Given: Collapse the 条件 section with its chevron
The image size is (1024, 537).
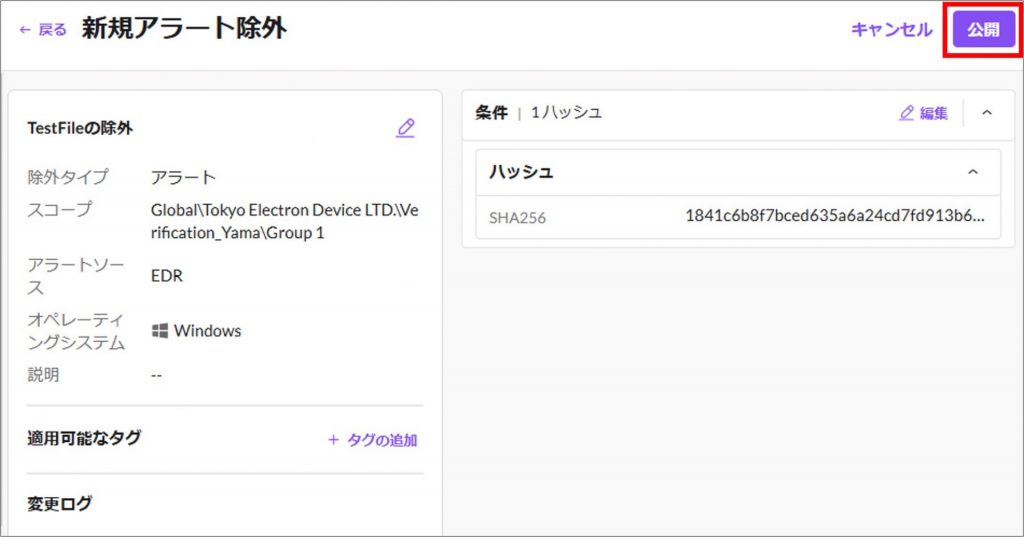Looking at the screenshot, I should pos(987,113).
